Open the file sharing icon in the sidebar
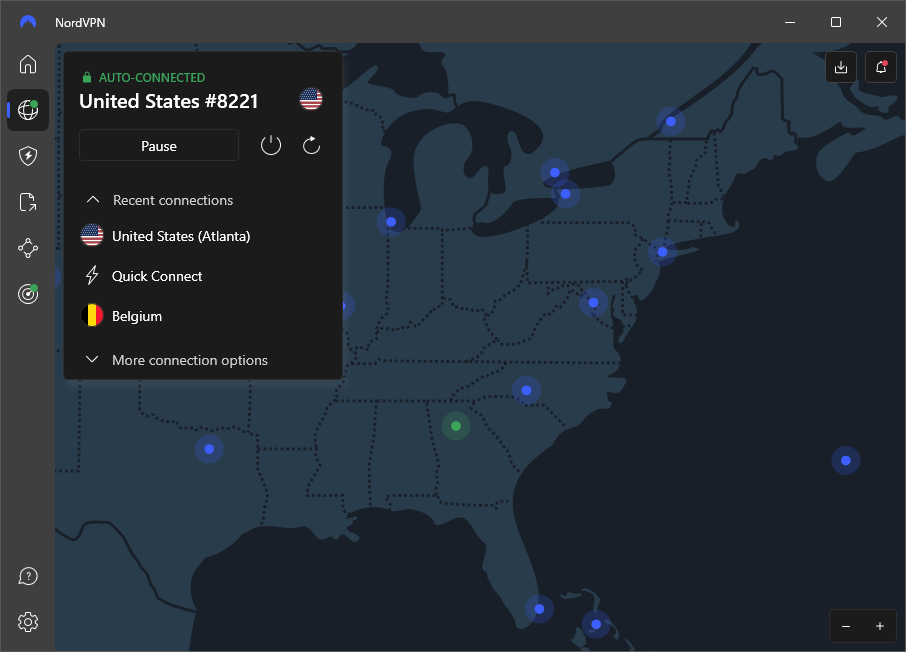The width and height of the screenshot is (906, 652). pyautogui.click(x=28, y=202)
